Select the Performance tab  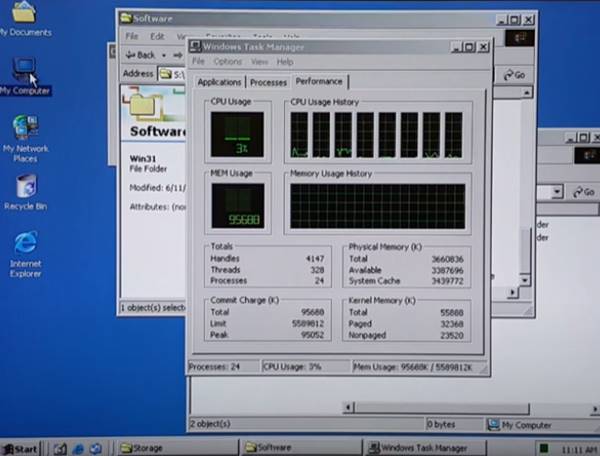coord(319,81)
